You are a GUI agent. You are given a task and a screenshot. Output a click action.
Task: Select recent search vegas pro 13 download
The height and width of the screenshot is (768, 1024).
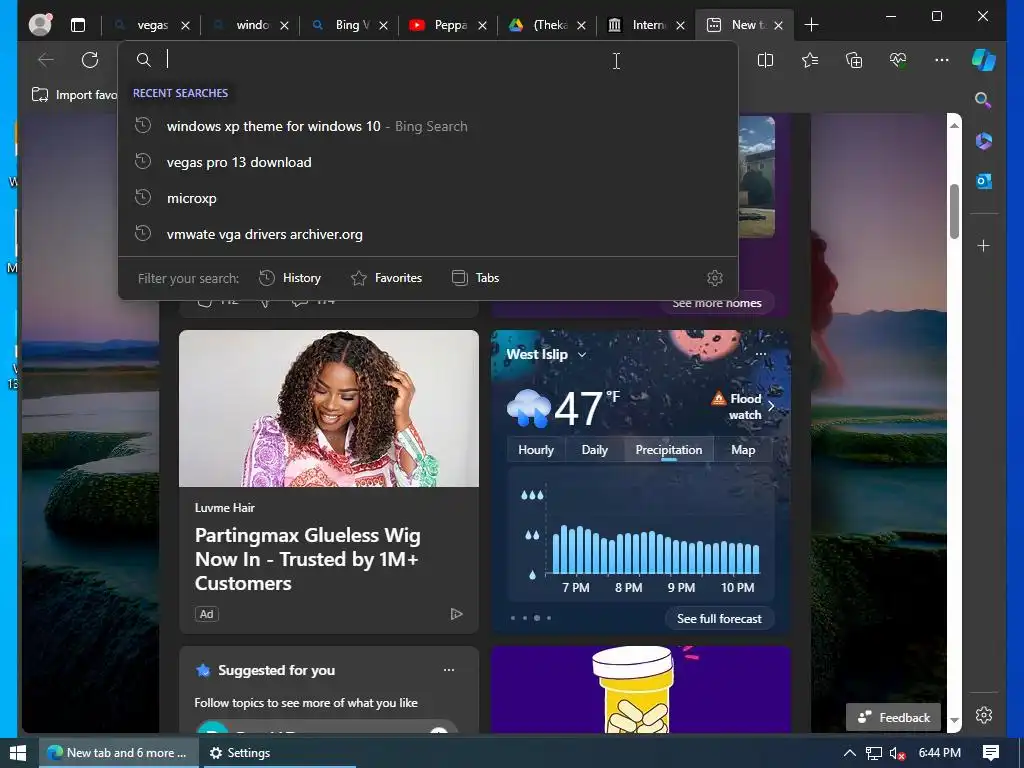tap(428, 162)
